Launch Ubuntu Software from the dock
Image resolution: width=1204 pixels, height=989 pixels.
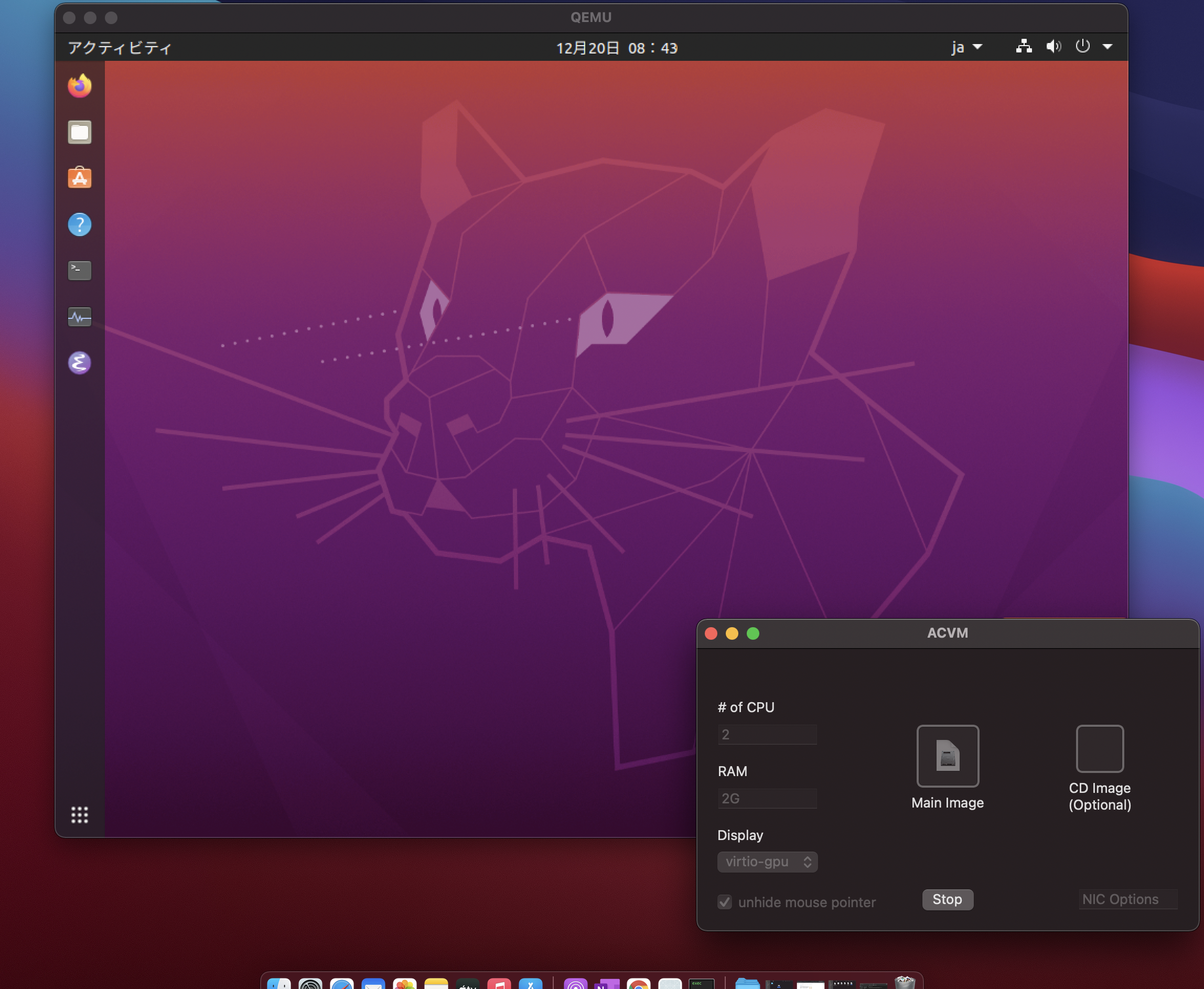(x=80, y=178)
